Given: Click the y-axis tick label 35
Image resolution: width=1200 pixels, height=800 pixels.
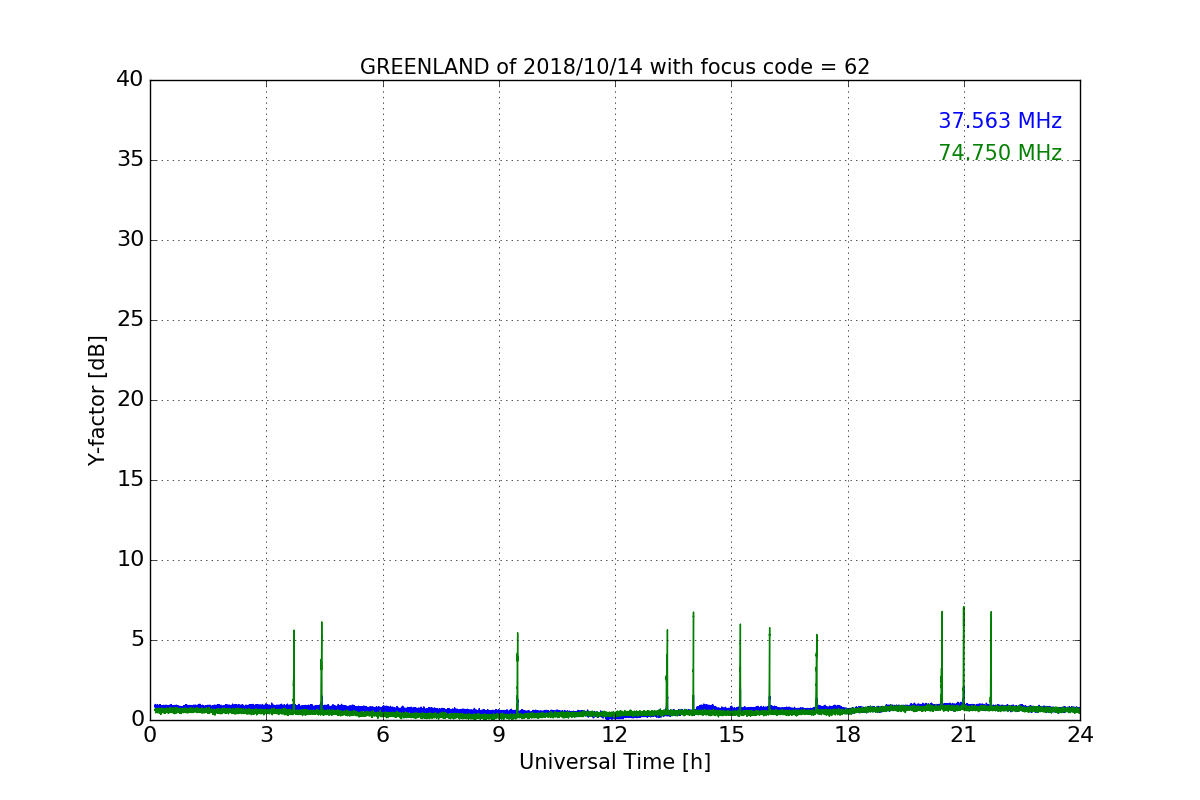Looking at the screenshot, I should point(130,159).
